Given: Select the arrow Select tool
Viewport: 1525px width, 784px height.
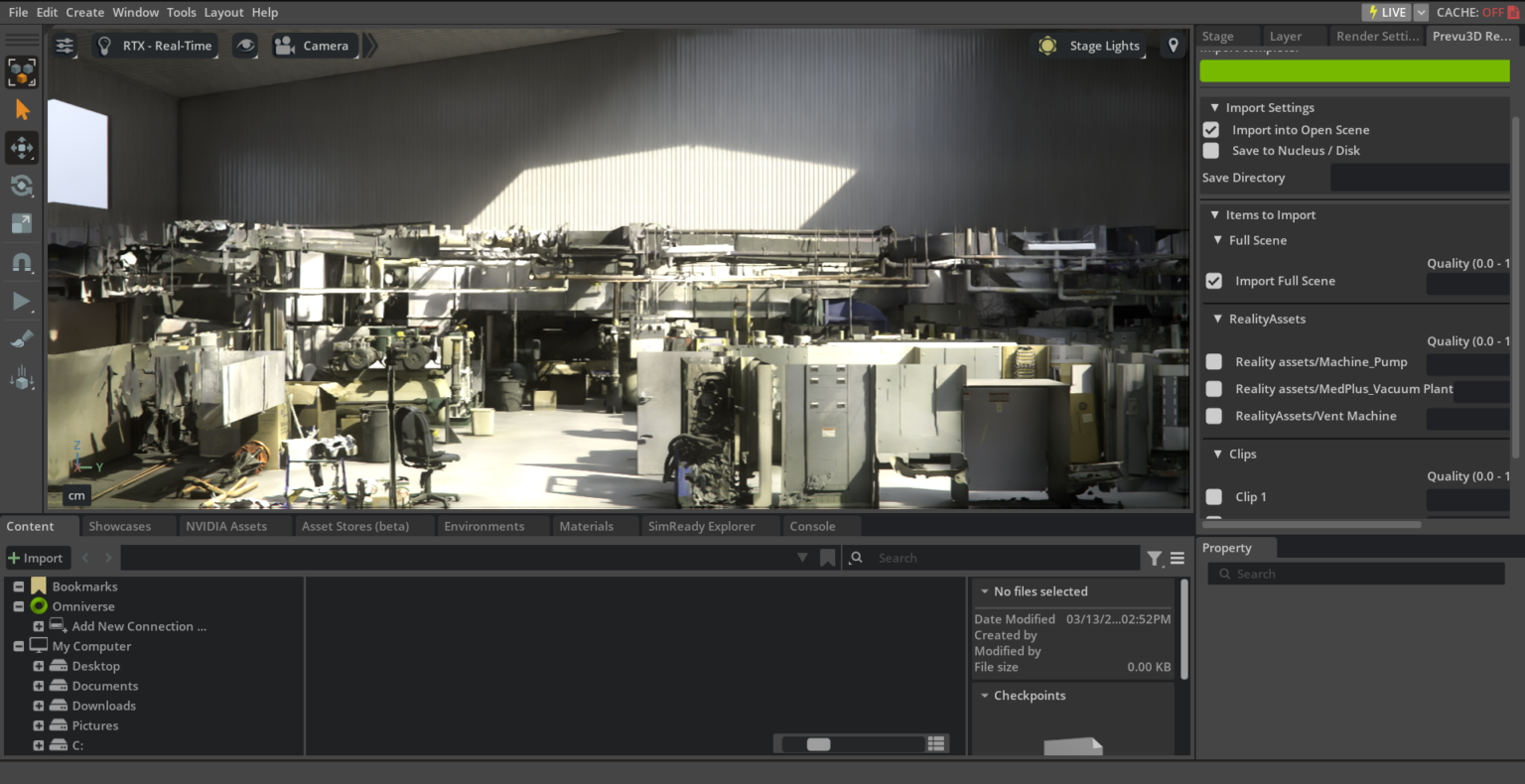Looking at the screenshot, I should 22,109.
